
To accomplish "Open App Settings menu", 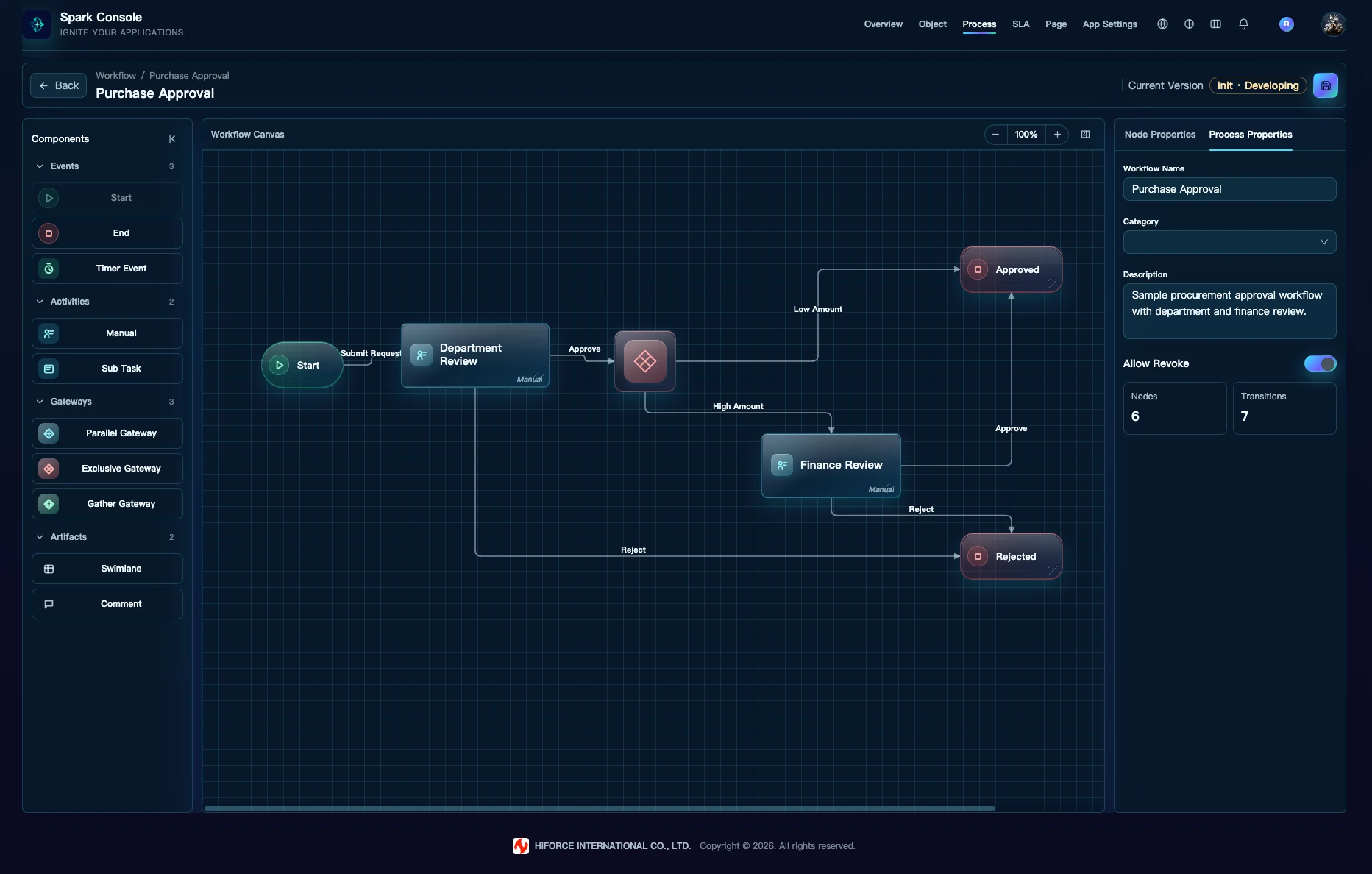I will [x=1109, y=24].
